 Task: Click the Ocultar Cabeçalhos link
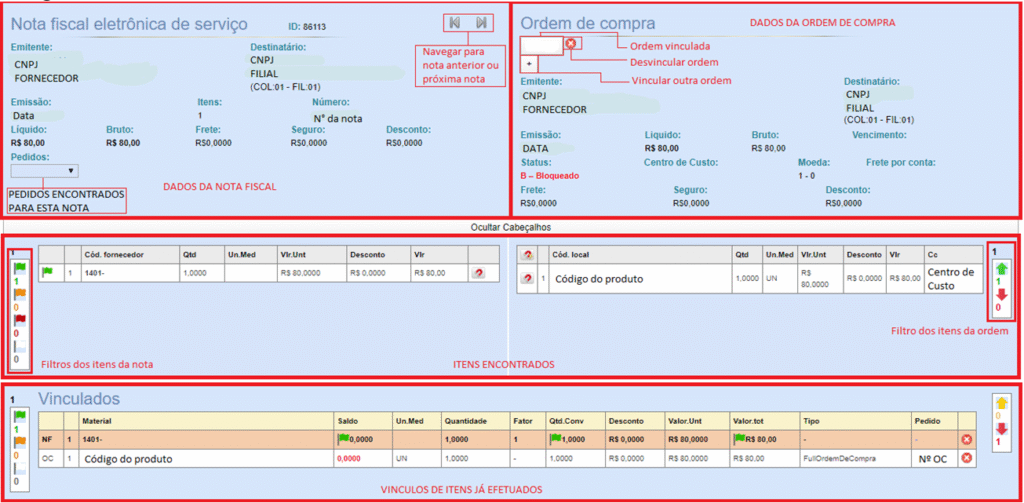tap(511, 227)
